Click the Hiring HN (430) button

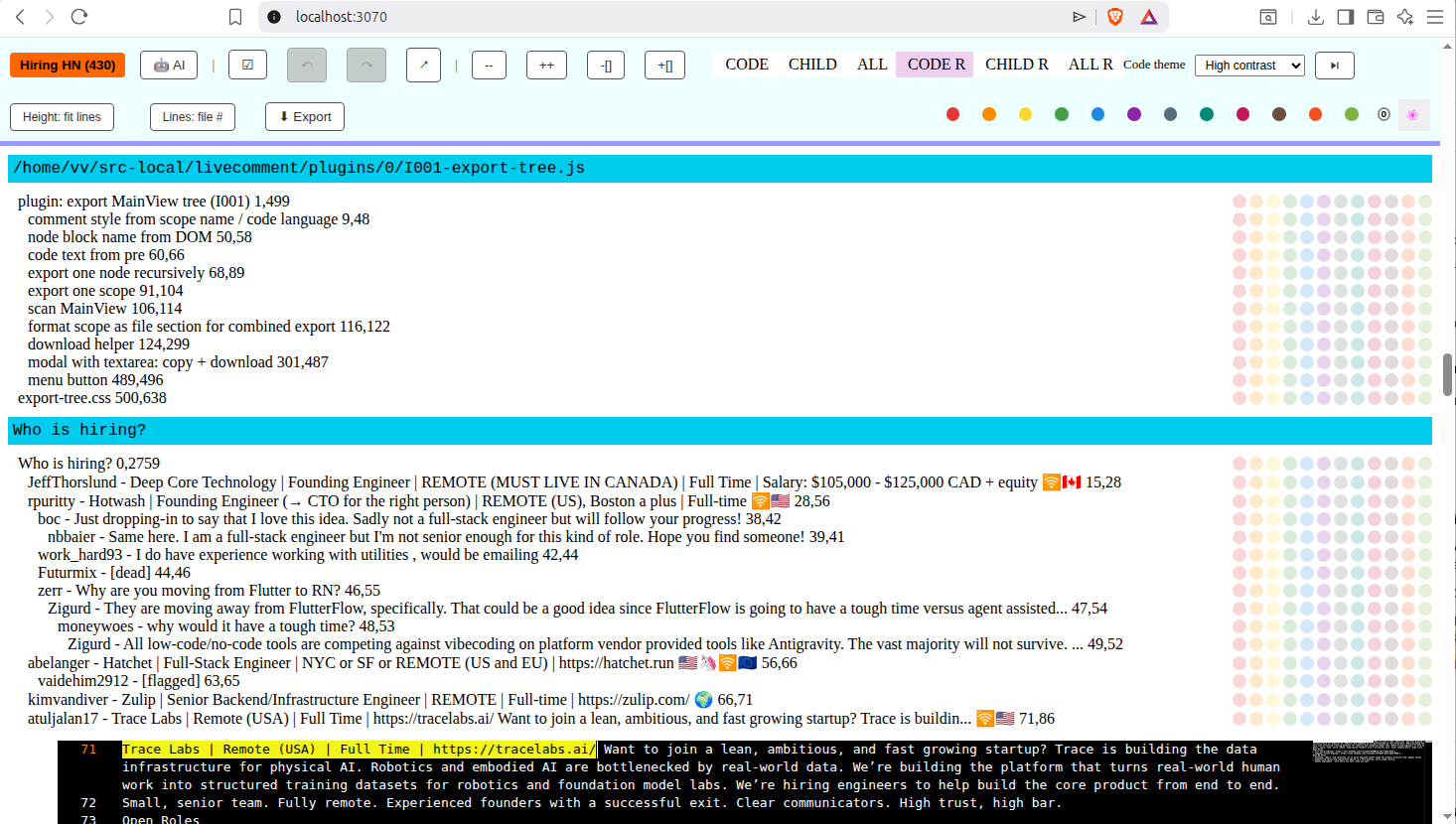click(68, 66)
